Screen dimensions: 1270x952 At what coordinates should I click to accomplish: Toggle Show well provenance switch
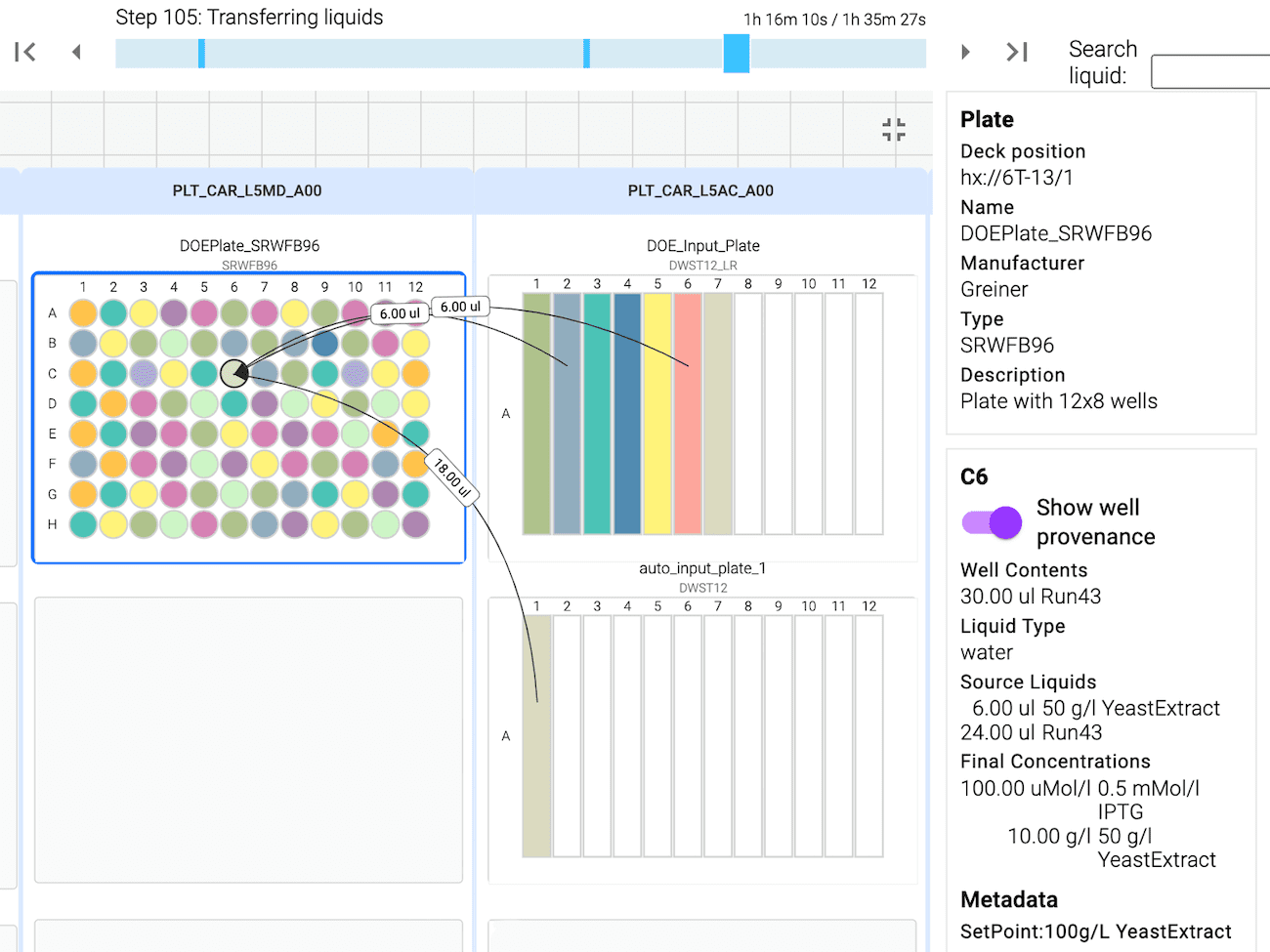pyautogui.click(x=992, y=522)
